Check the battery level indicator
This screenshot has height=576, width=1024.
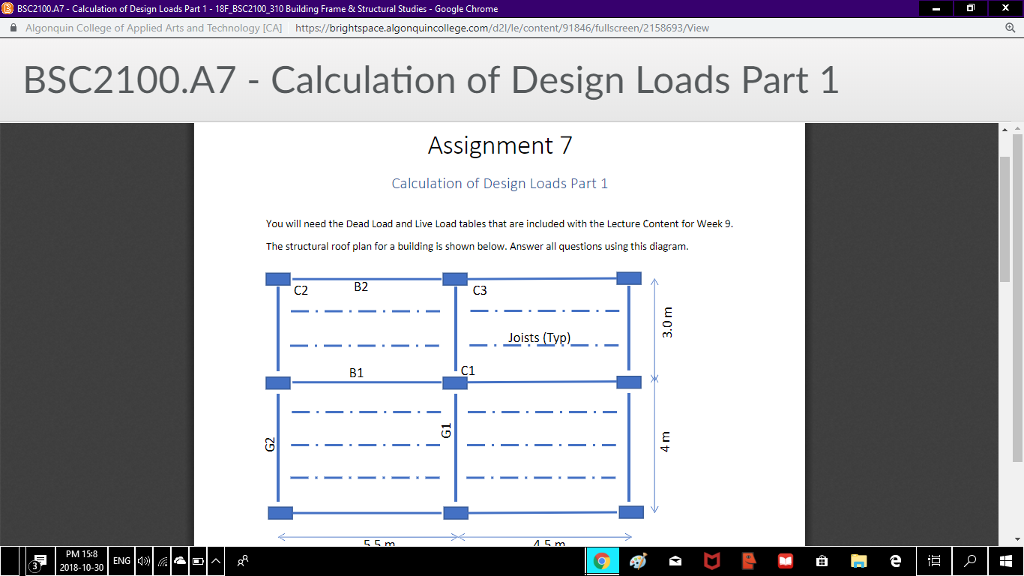pos(197,561)
